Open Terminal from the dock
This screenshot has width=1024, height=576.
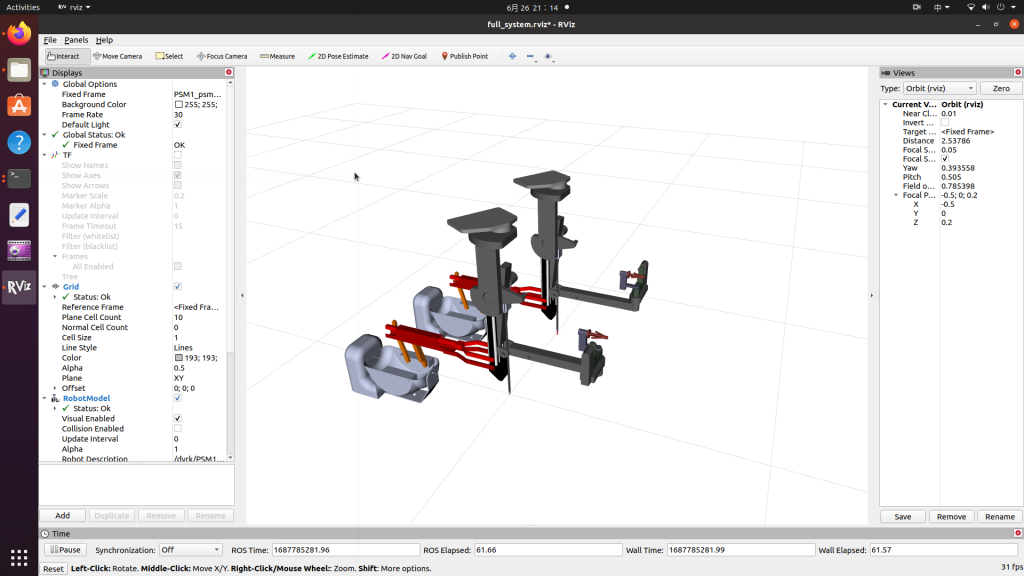point(19,178)
